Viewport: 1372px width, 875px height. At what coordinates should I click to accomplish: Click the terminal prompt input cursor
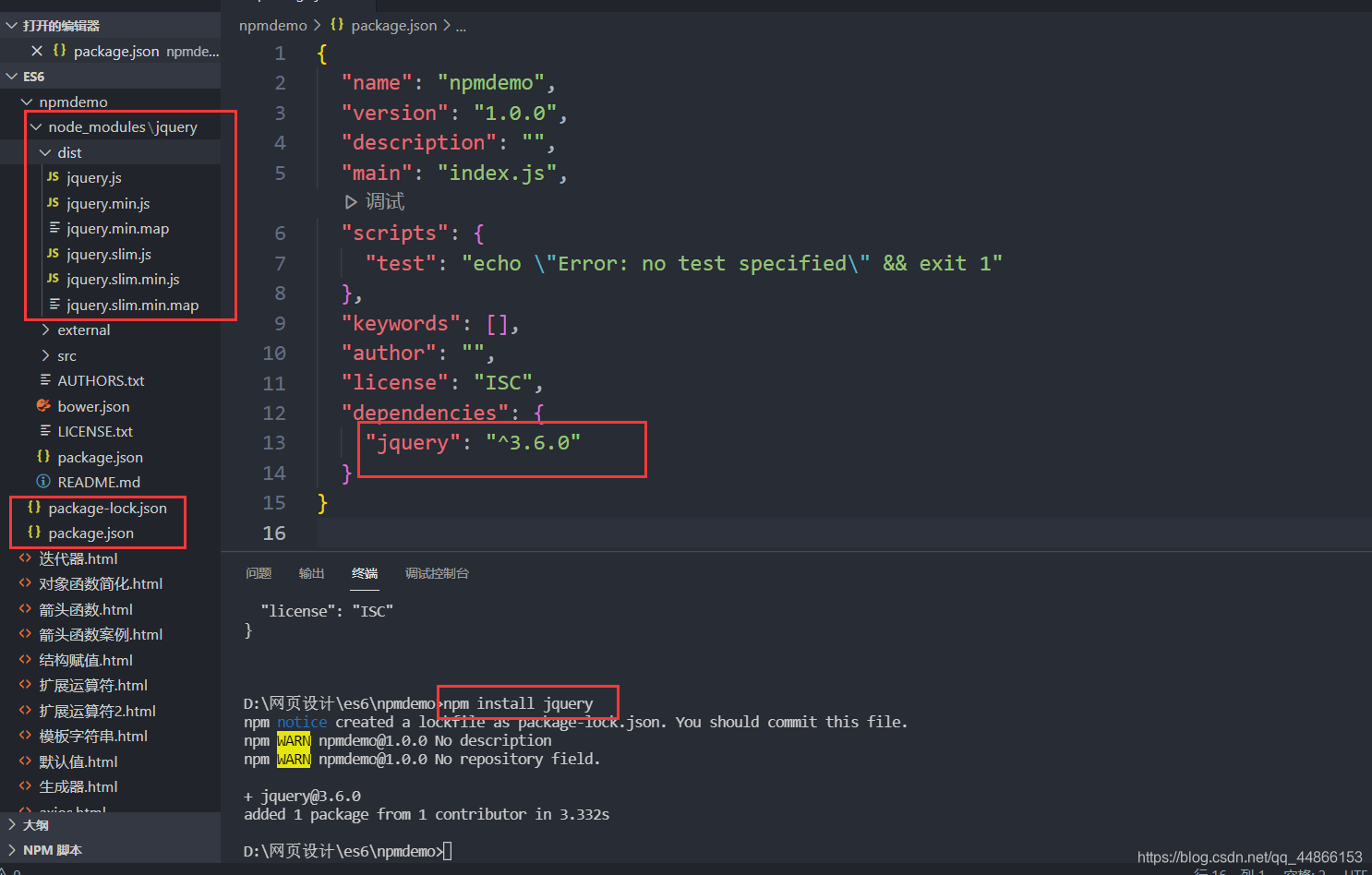coord(448,851)
